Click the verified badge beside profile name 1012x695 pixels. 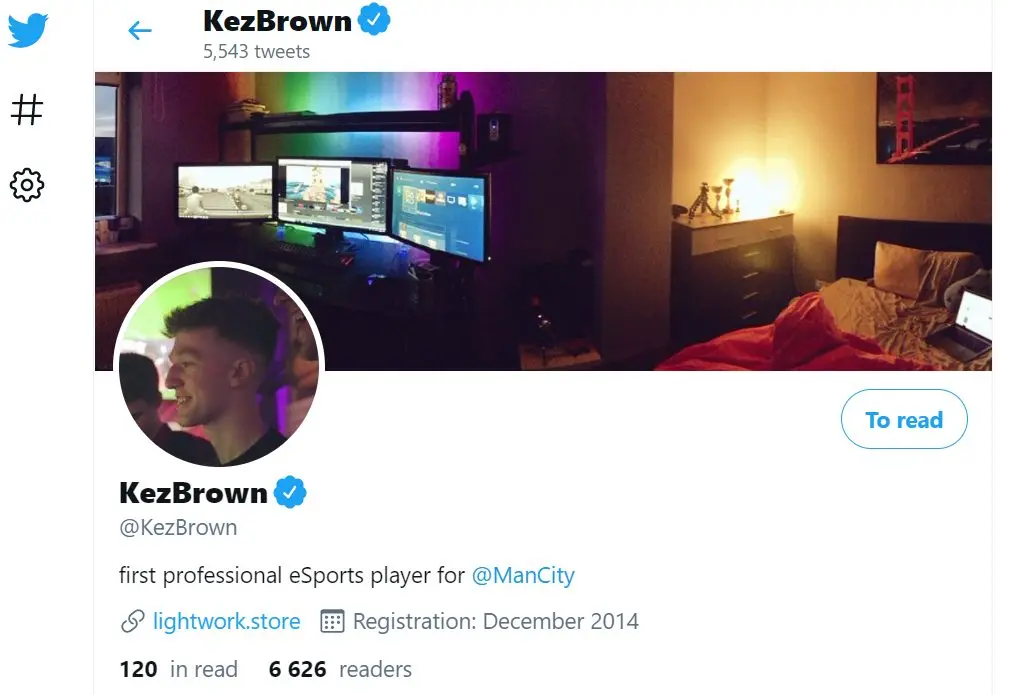(x=290, y=492)
